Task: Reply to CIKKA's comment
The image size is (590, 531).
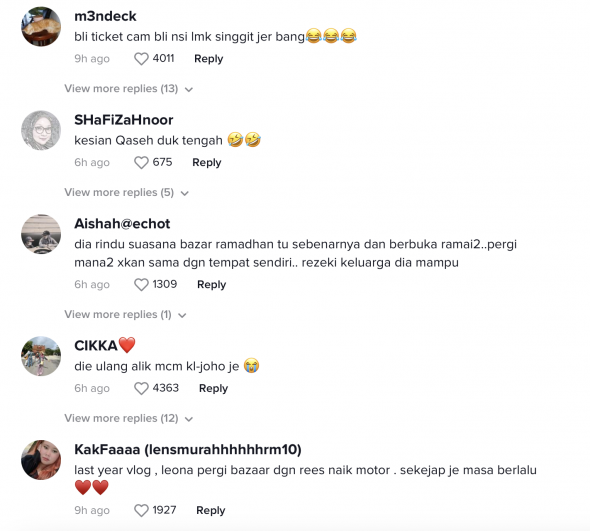Action: [x=213, y=388]
